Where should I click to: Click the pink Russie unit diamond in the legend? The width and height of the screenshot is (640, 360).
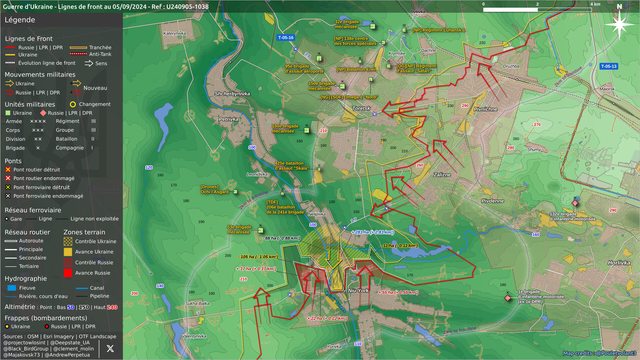[43, 113]
